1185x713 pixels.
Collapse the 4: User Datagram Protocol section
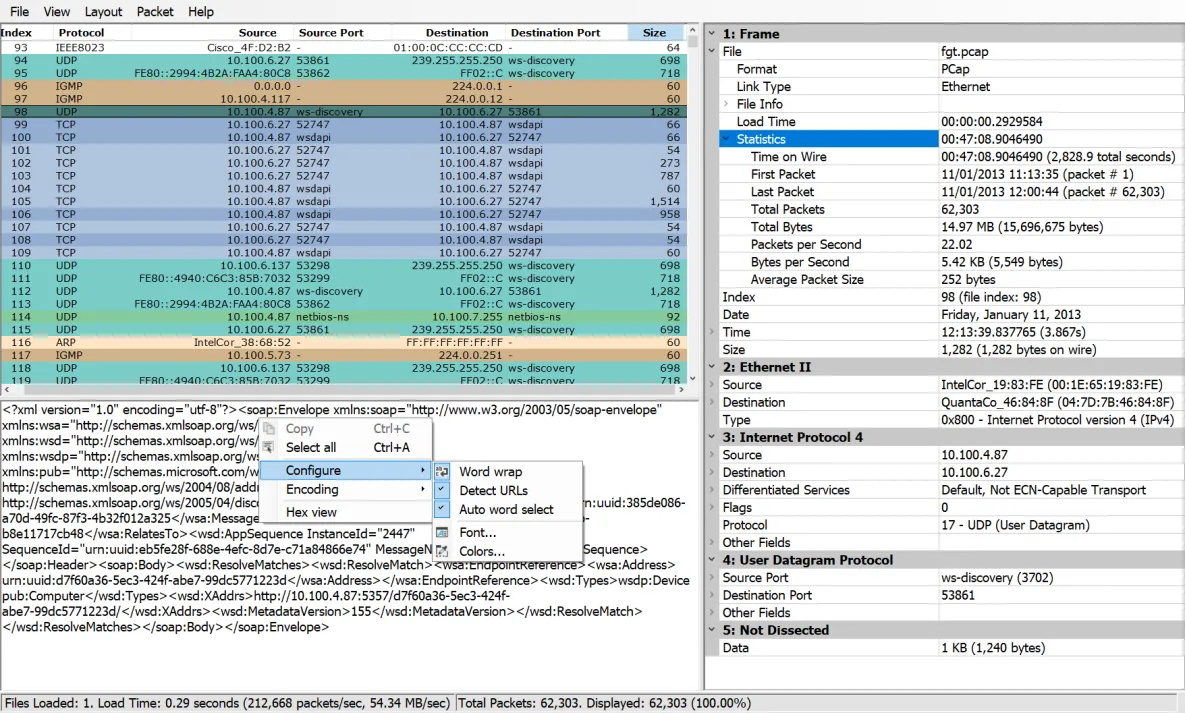point(712,560)
